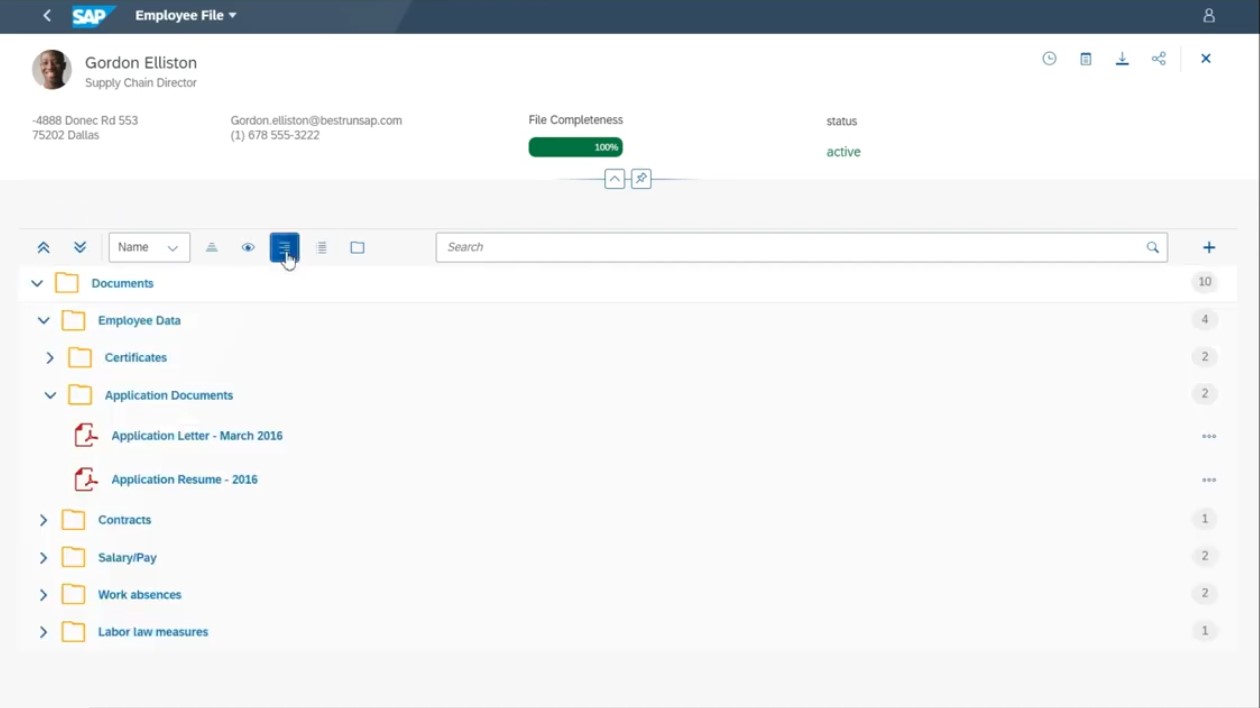This screenshot has width=1260, height=708.
Task: Toggle the eye preview icon in toolbar
Action: [x=248, y=247]
